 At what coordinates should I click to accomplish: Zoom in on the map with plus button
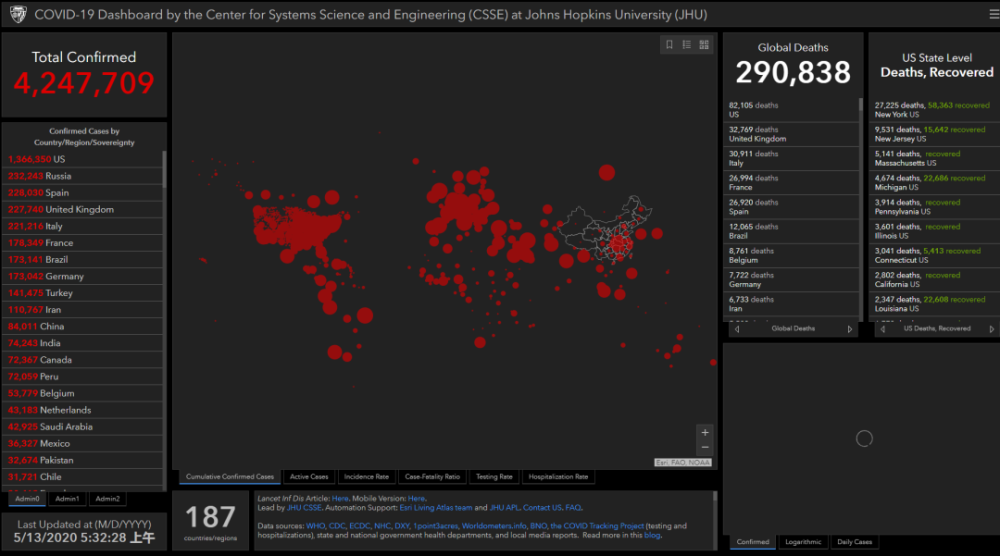(x=705, y=432)
